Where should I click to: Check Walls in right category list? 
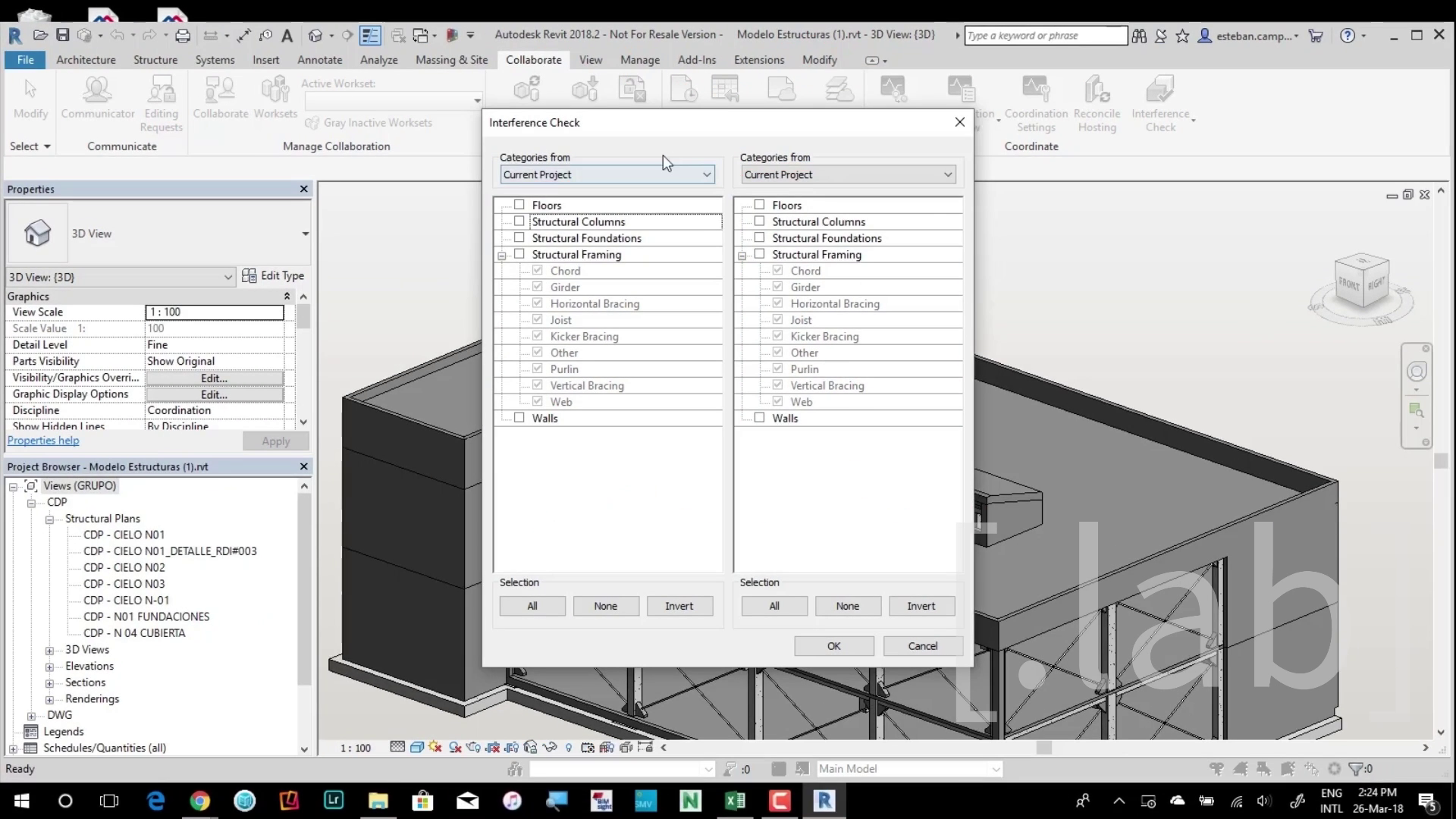click(759, 418)
